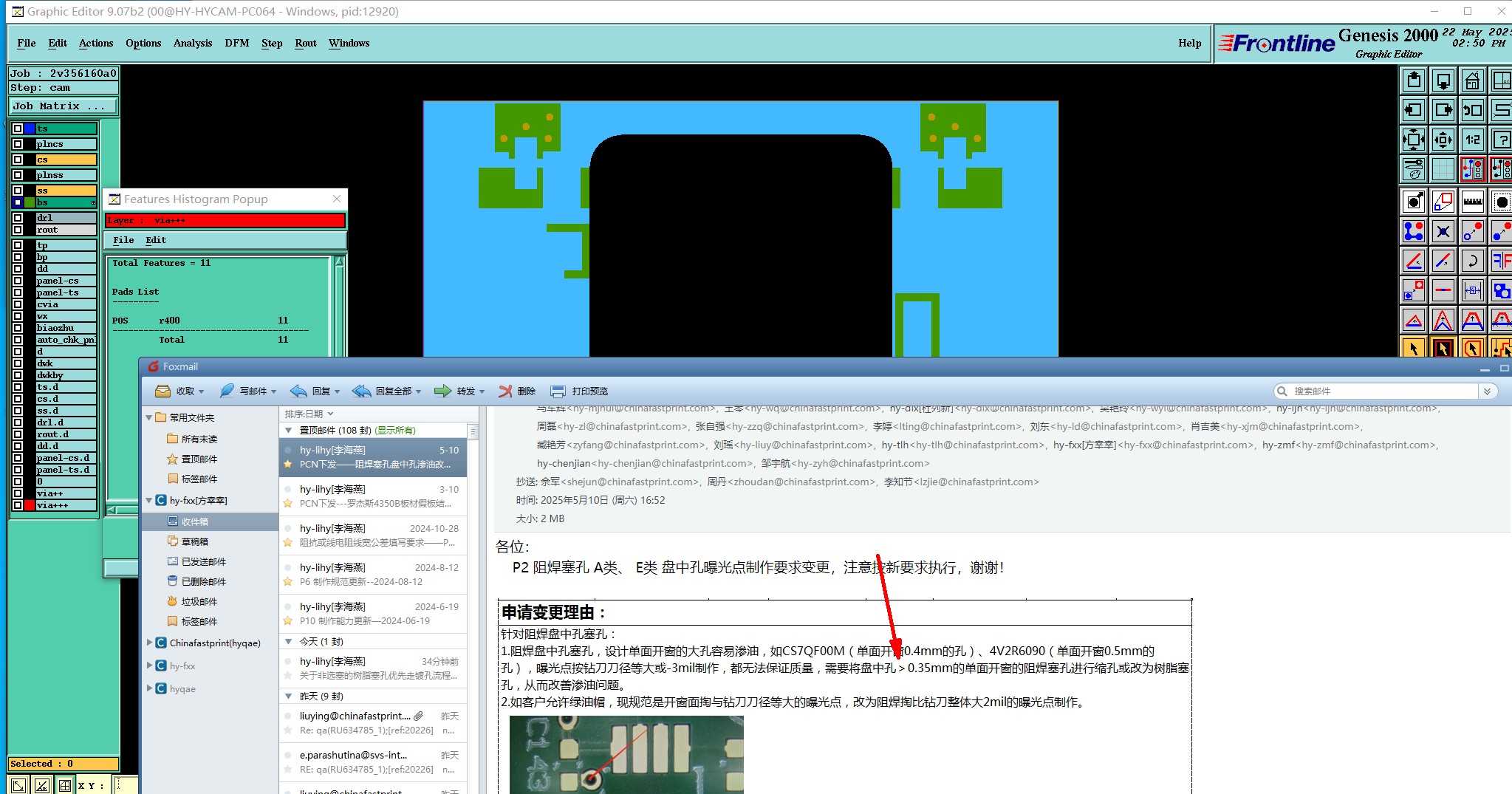The height and width of the screenshot is (794, 1512).
Task: Click the traffic-light net highlight icon
Action: (1472, 169)
